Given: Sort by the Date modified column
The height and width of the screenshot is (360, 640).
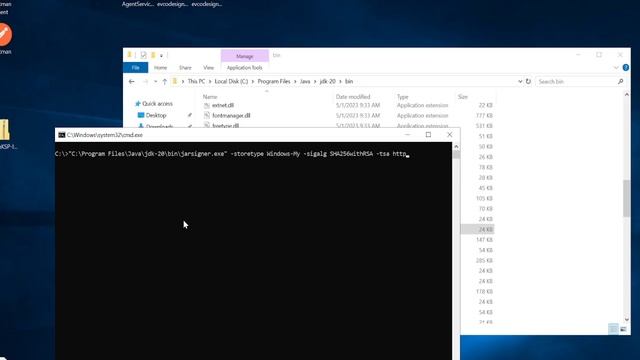Looking at the screenshot, I should coord(353,97).
